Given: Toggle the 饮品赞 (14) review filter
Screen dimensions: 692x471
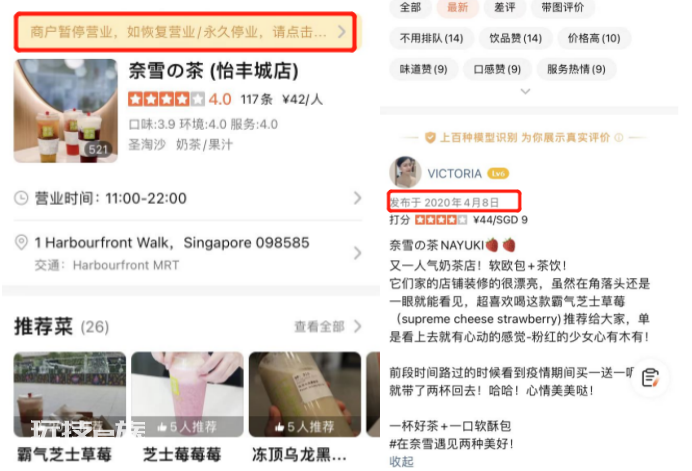Looking at the screenshot, I should pos(515,38).
